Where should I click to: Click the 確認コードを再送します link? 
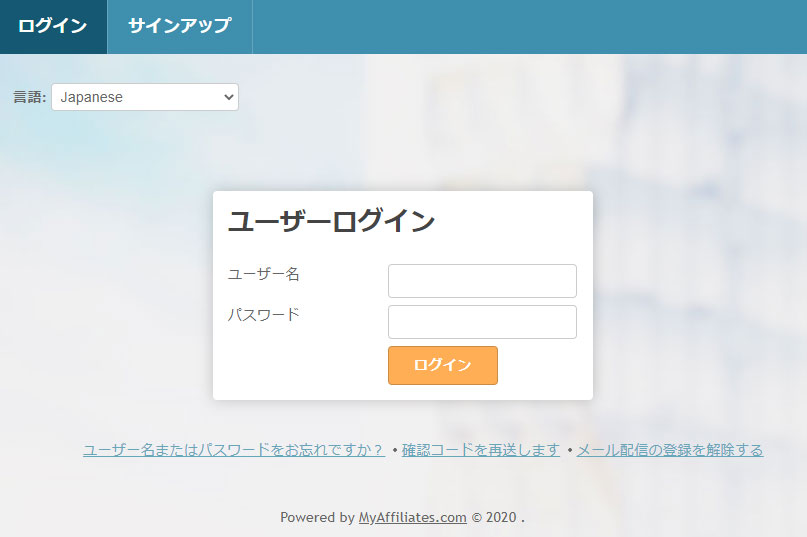click(x=481, y=450)
